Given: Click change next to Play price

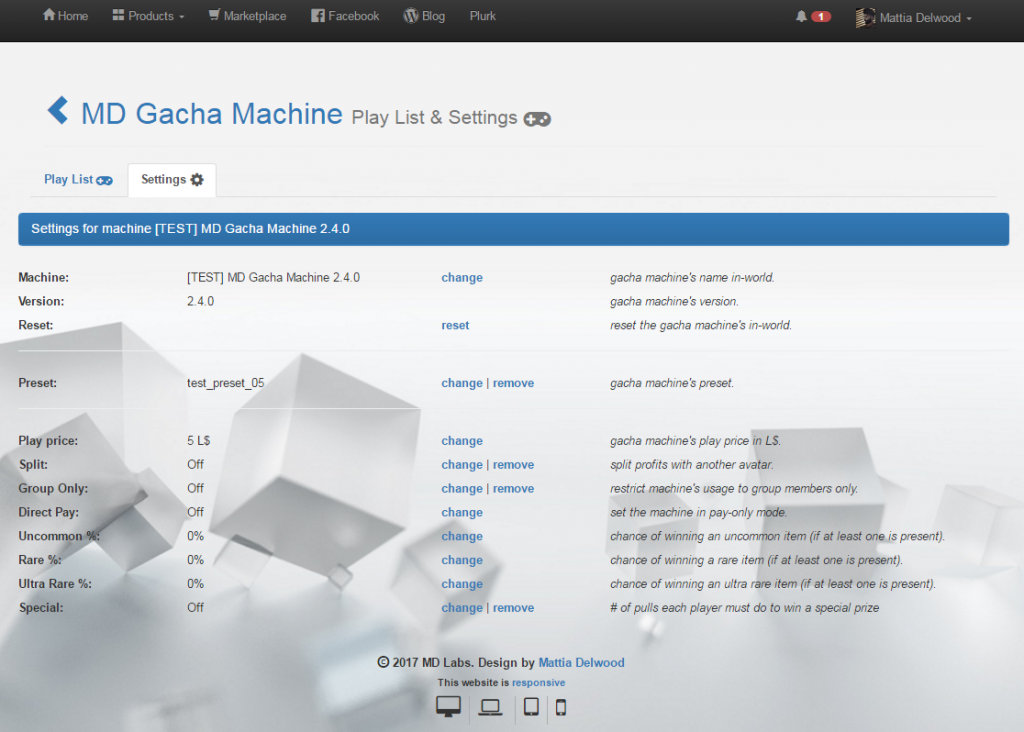Looking at the screenshot, I should [x=462, y=440].
